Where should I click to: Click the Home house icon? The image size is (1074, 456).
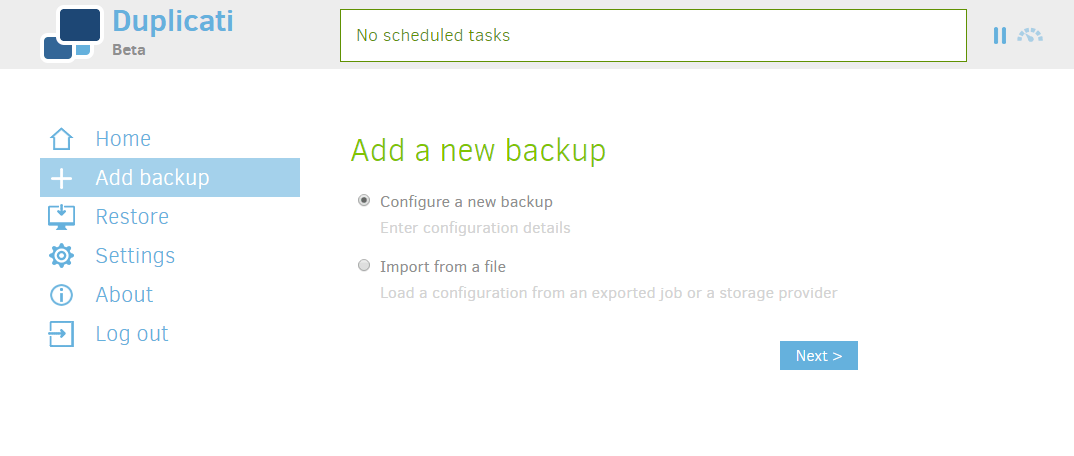coord(61,139)
